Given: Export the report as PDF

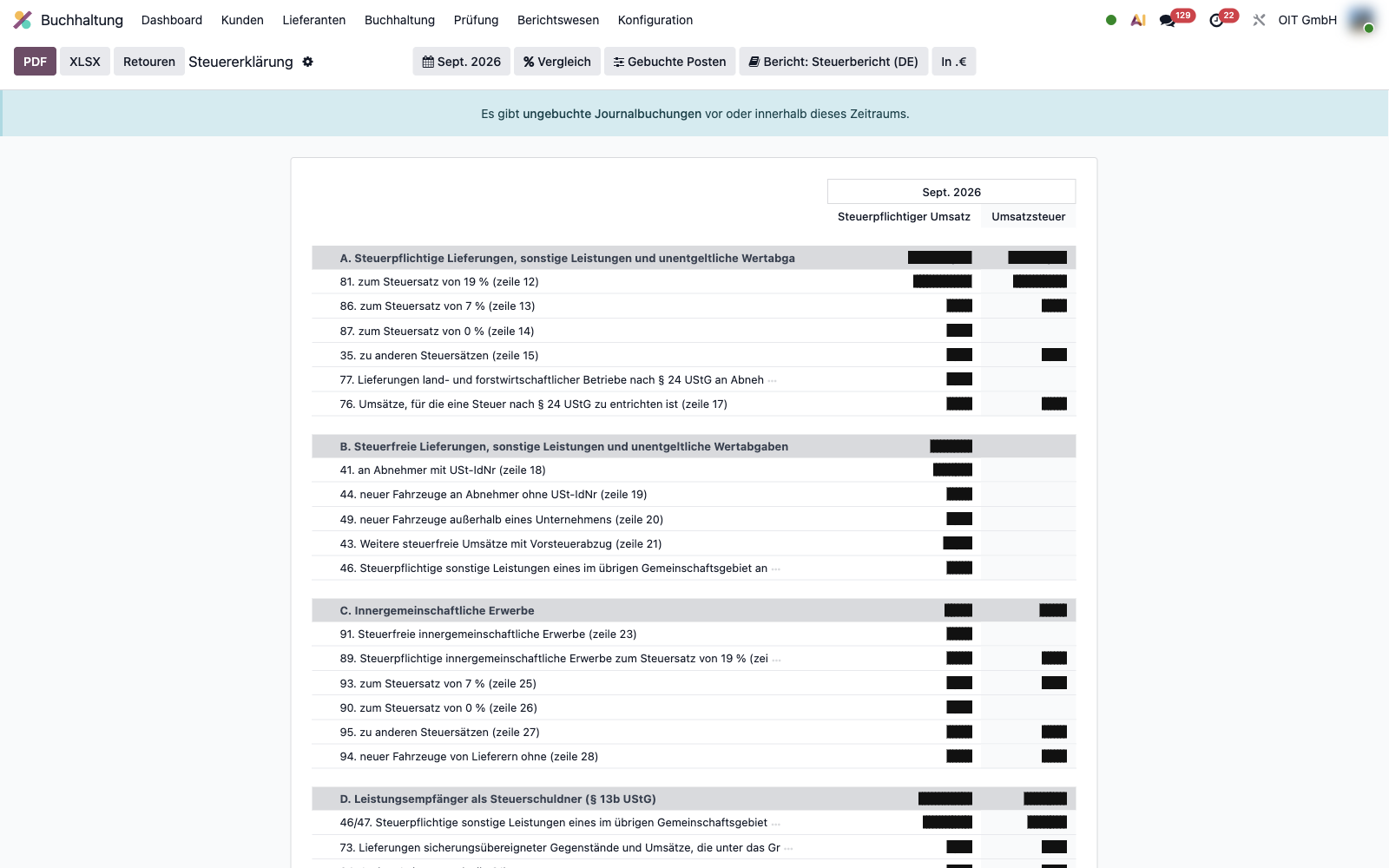Looking at the screenshot, I should [x=35, y=62].
